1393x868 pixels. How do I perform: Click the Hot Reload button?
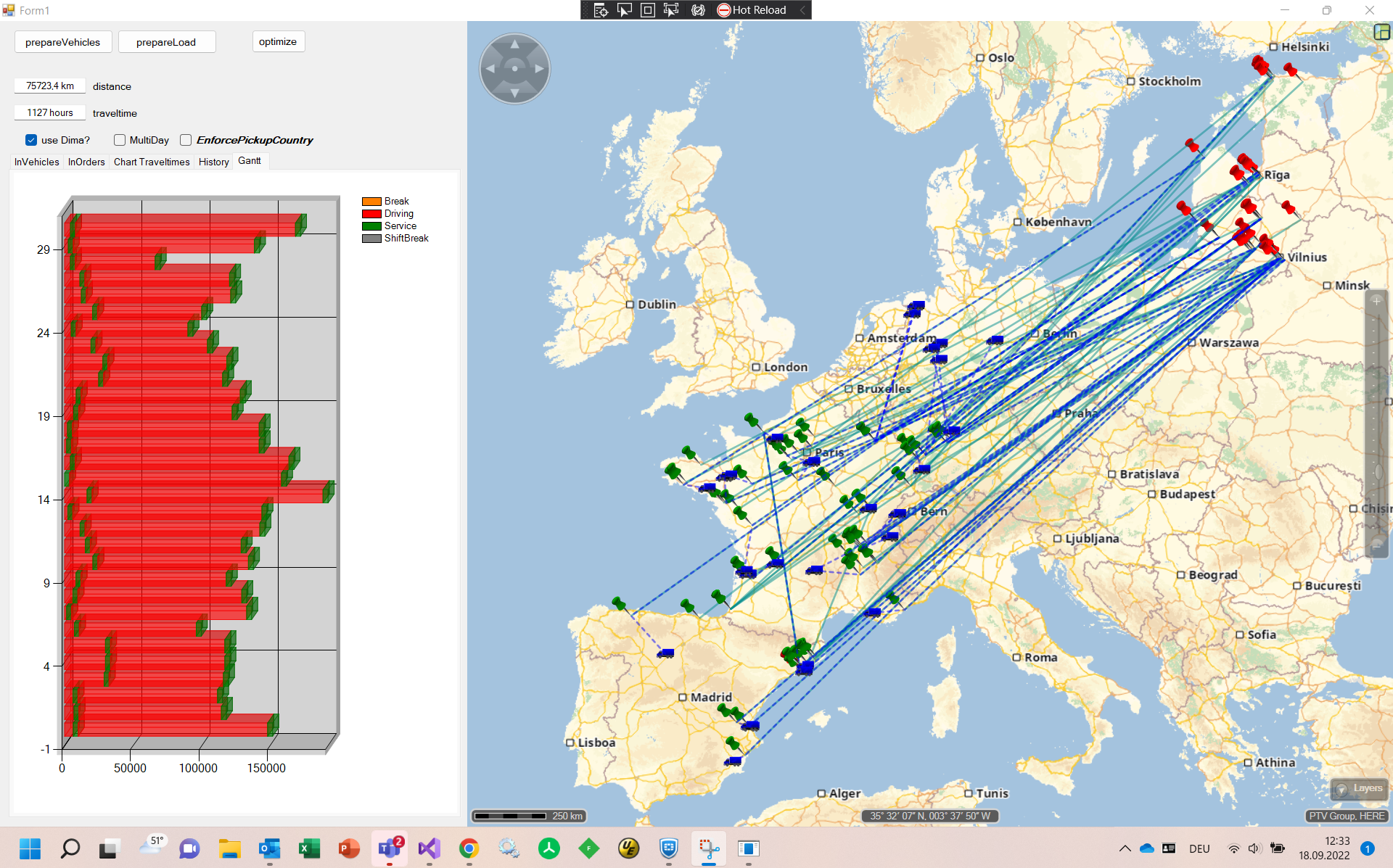point(752,10)
